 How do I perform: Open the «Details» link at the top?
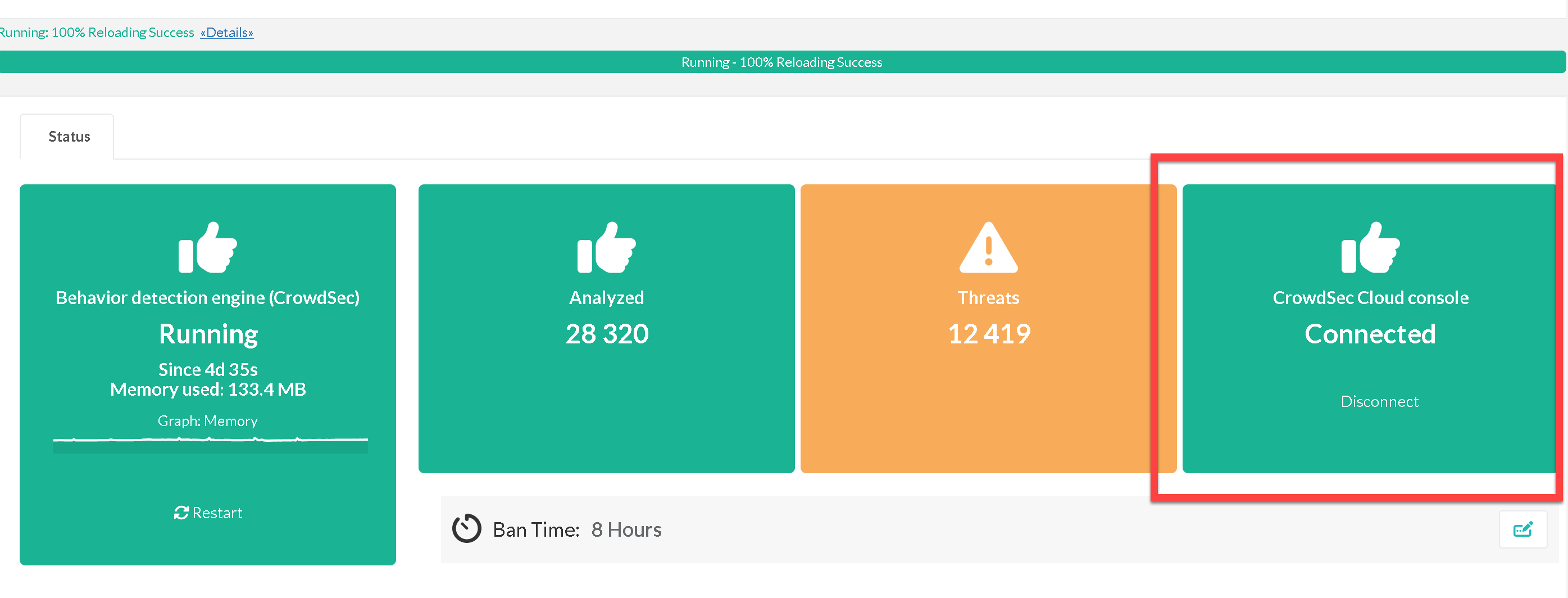pos(226,32)
